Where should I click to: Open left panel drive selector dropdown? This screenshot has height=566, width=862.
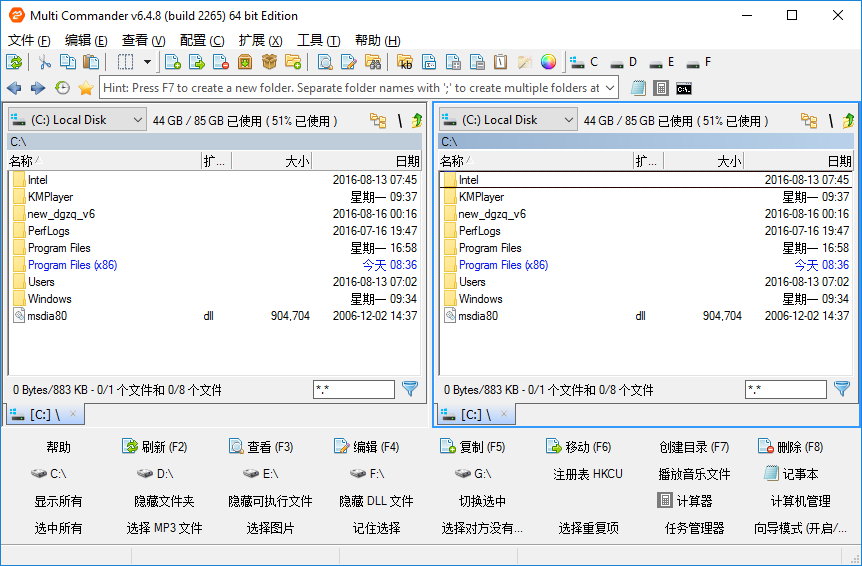click(x=78, y=120)
